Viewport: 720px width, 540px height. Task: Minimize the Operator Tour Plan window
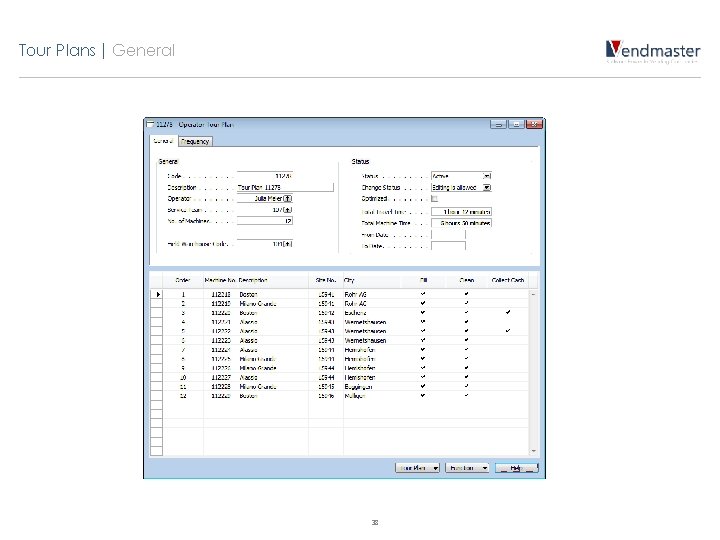pos(498,124)
